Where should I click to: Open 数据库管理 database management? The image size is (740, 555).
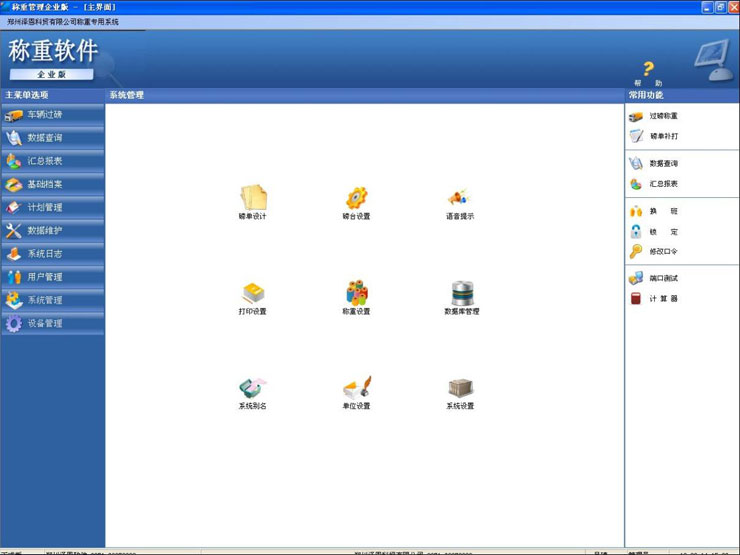click(x=462, y=297)
